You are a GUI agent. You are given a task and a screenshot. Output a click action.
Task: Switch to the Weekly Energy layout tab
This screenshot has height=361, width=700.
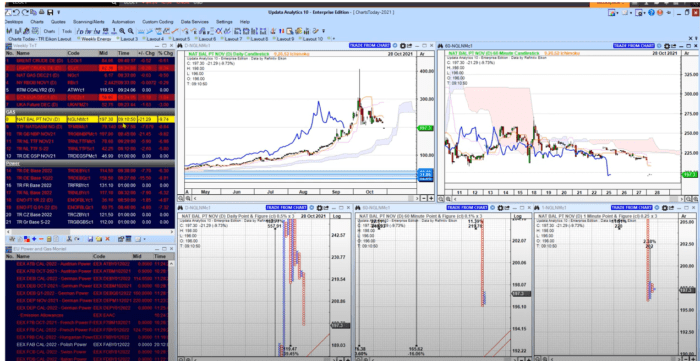pyautogui.click(x=96, y=39)
